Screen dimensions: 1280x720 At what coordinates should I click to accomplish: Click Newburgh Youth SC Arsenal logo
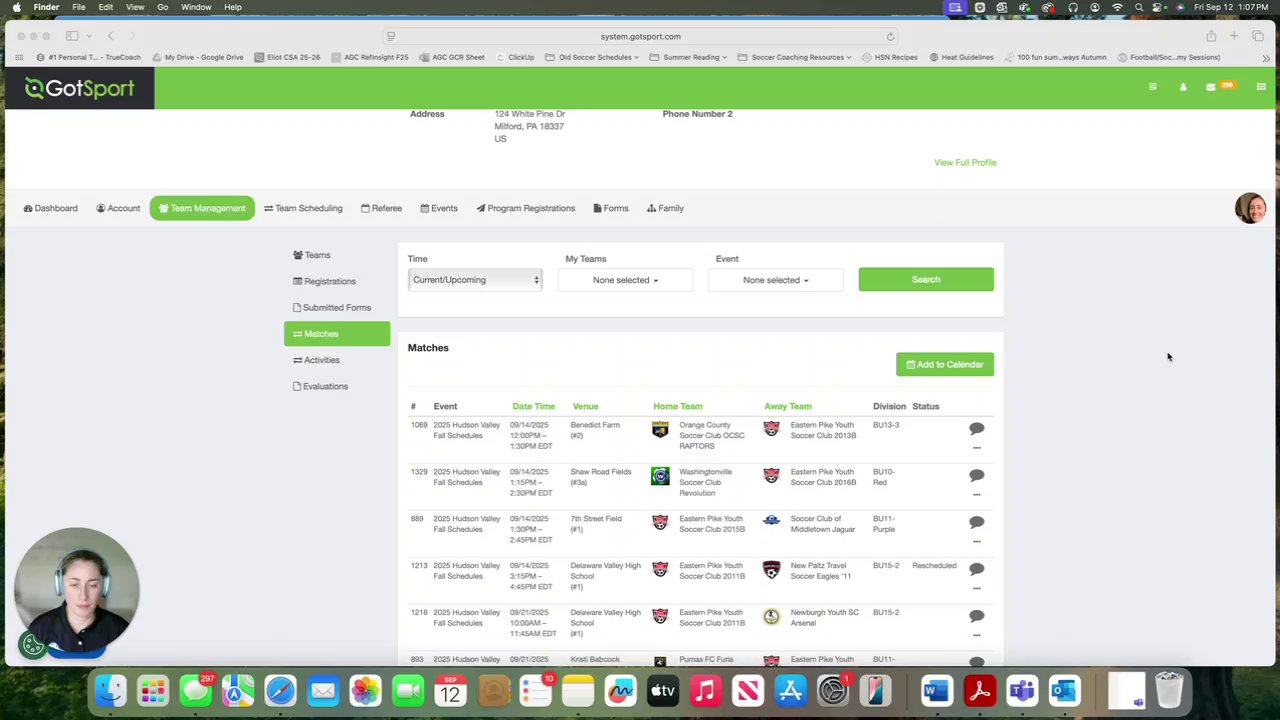pyautogui.click(x=771, y=617)
